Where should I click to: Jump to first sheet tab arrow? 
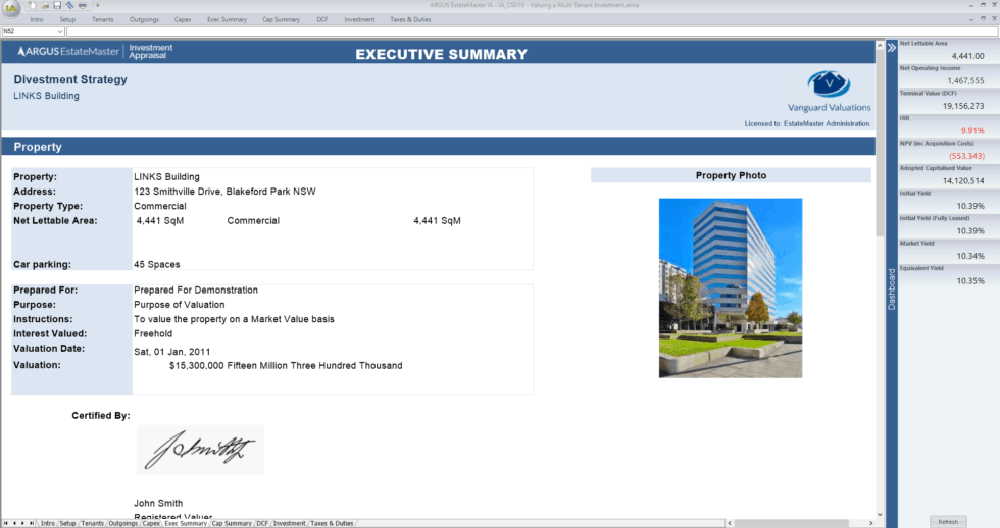pyautogui.click(x=6, y=523)
